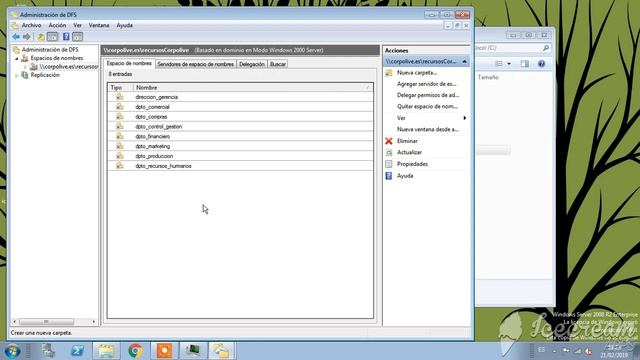This screenshot has width=640, height=360.
Task: Expand the Replicación tree node
Action: [17, 76]
